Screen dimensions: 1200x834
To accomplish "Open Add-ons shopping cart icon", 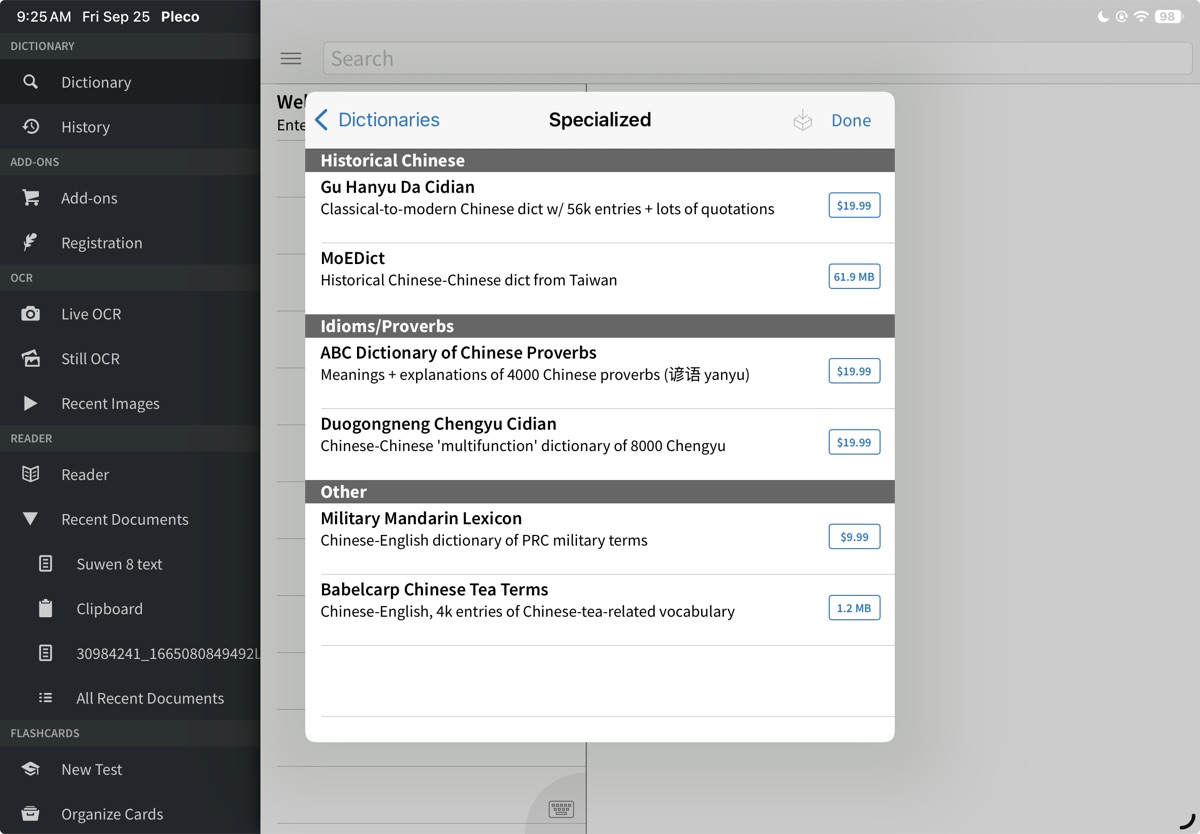I will (x=31, y=198).
